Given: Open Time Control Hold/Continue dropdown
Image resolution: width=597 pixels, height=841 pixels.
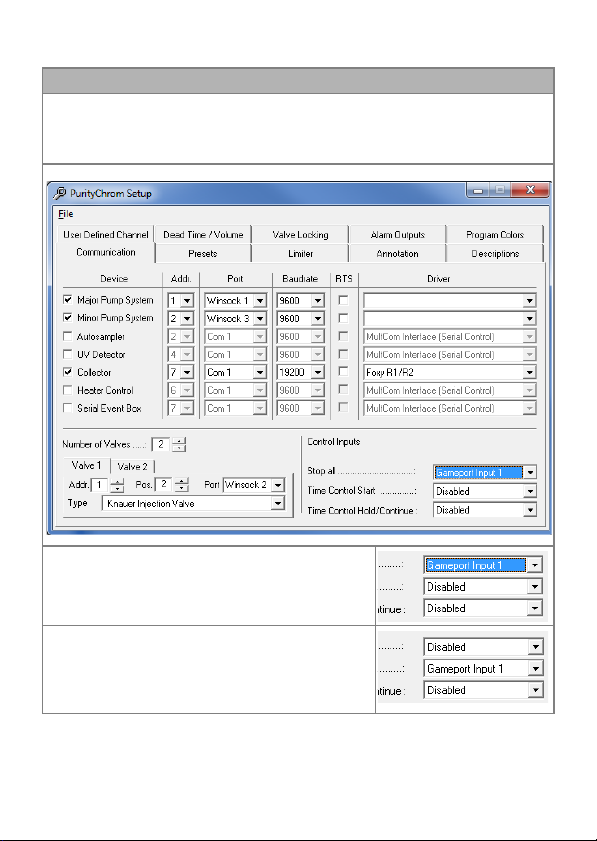Looking at the screenshot, I should coord(529,510).
